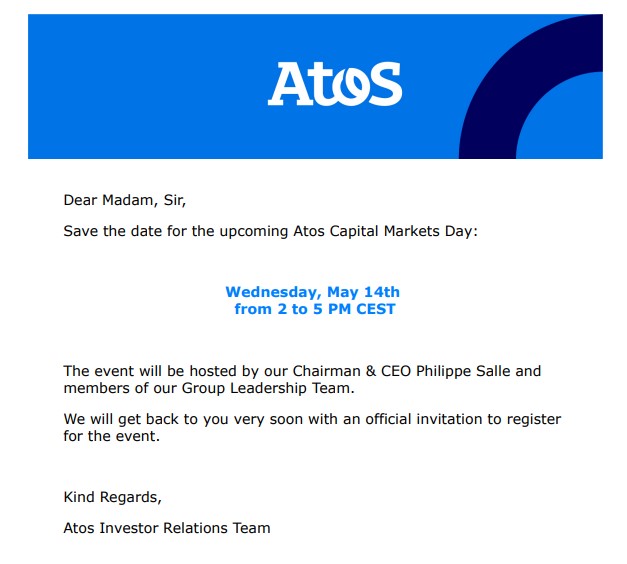This screenshot has width=627, height=564.
Task: Click the 'for the event.' line
Action: tap(112, 436)
